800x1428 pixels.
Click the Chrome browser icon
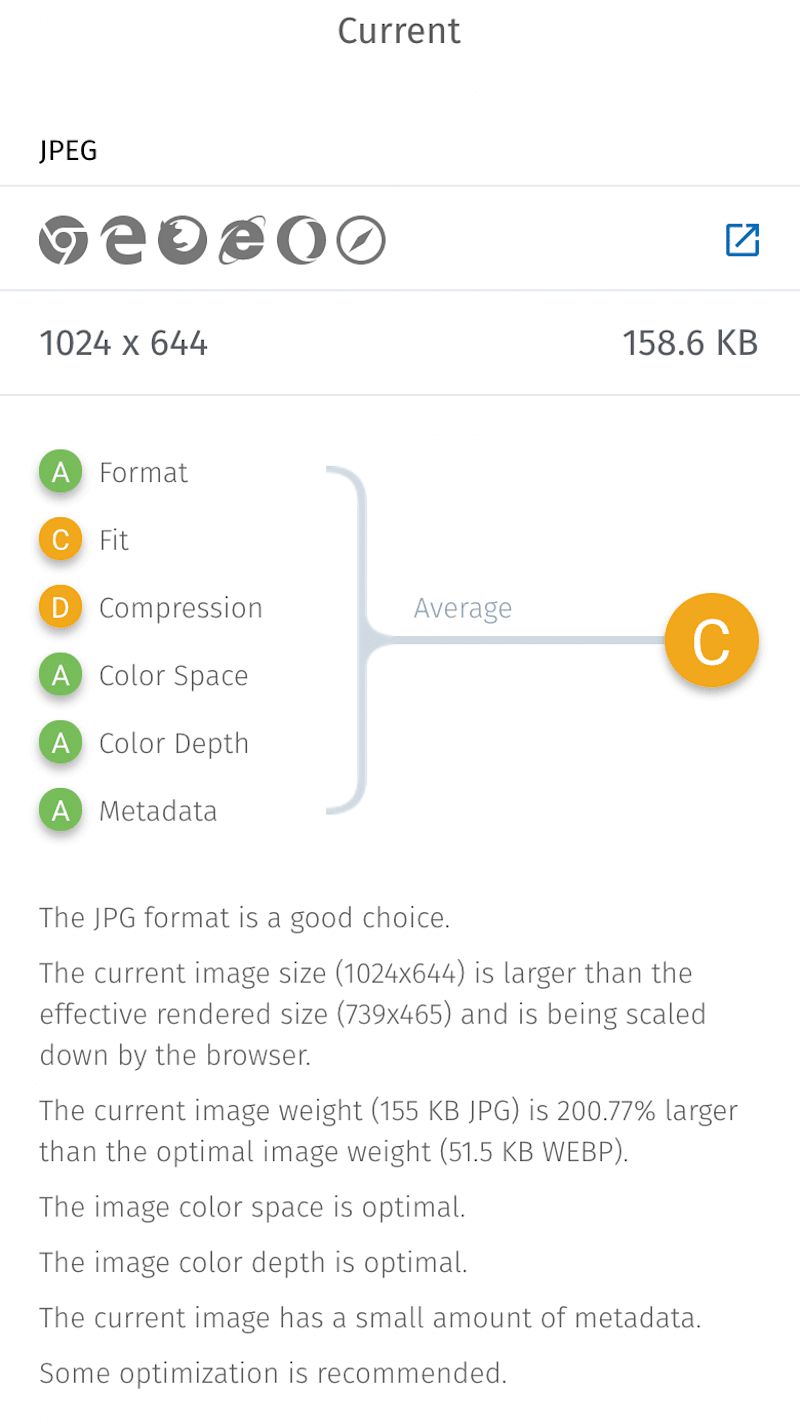coord(63,241)
